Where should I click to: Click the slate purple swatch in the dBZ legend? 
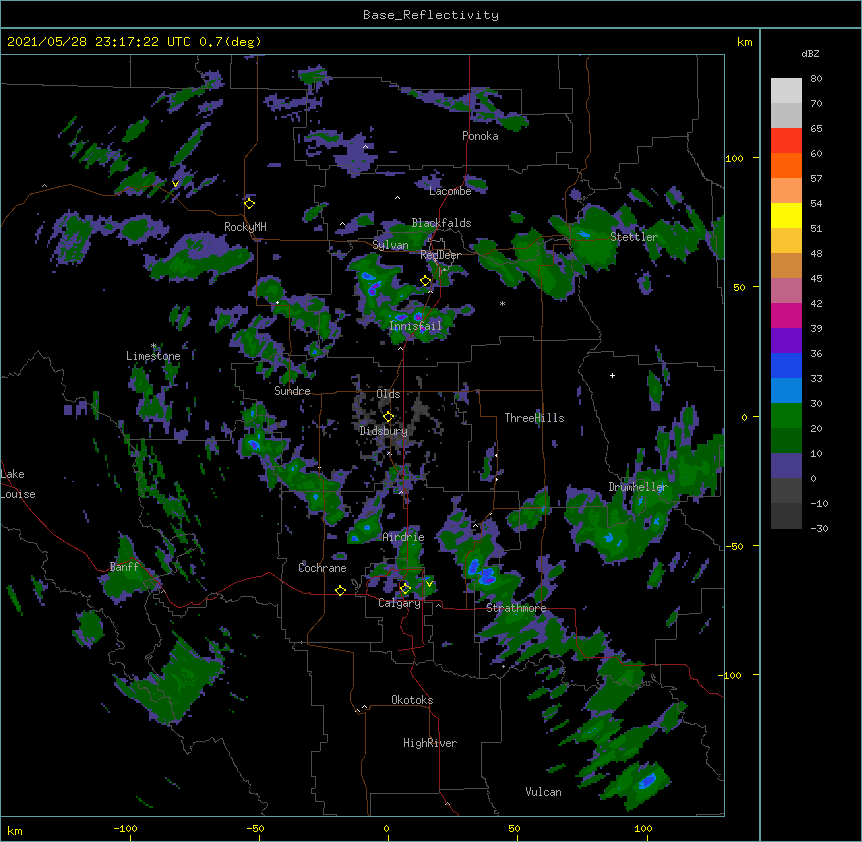(x=786, y=466)
